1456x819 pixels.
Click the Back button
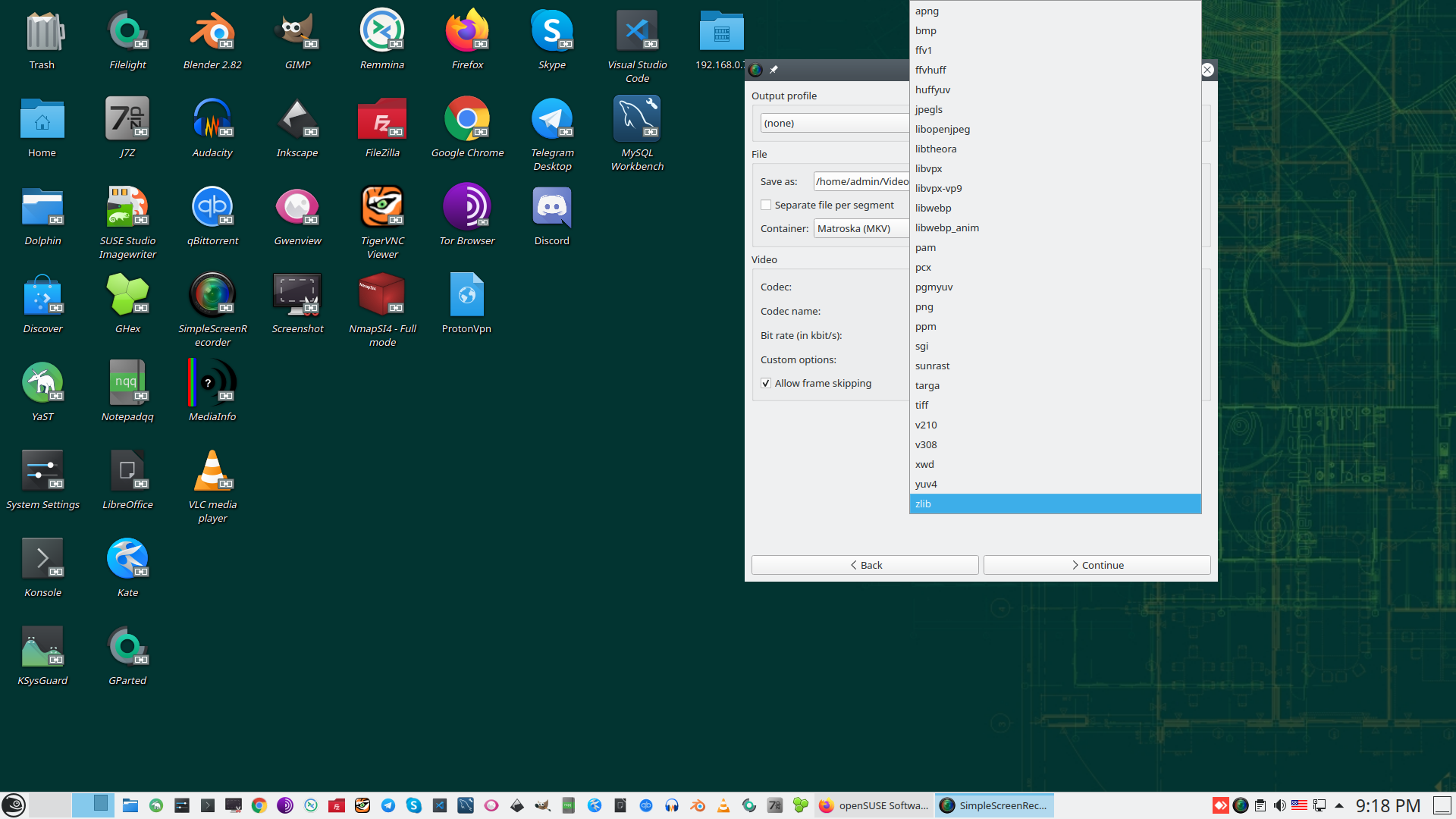point(864,566)
